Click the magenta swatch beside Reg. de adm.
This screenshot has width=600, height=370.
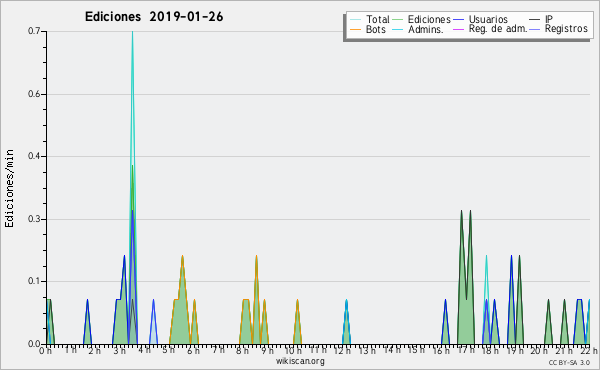[x=458, y=29]
